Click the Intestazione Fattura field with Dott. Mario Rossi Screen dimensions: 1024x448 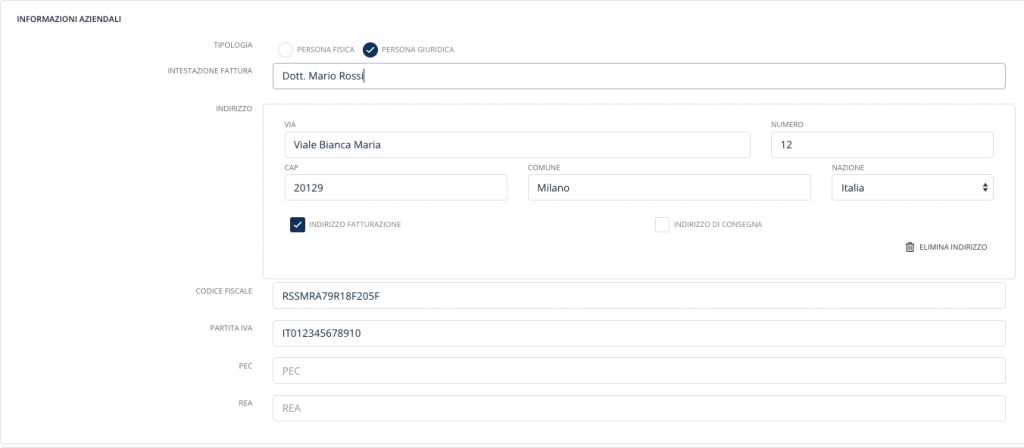tap(639, 76)
